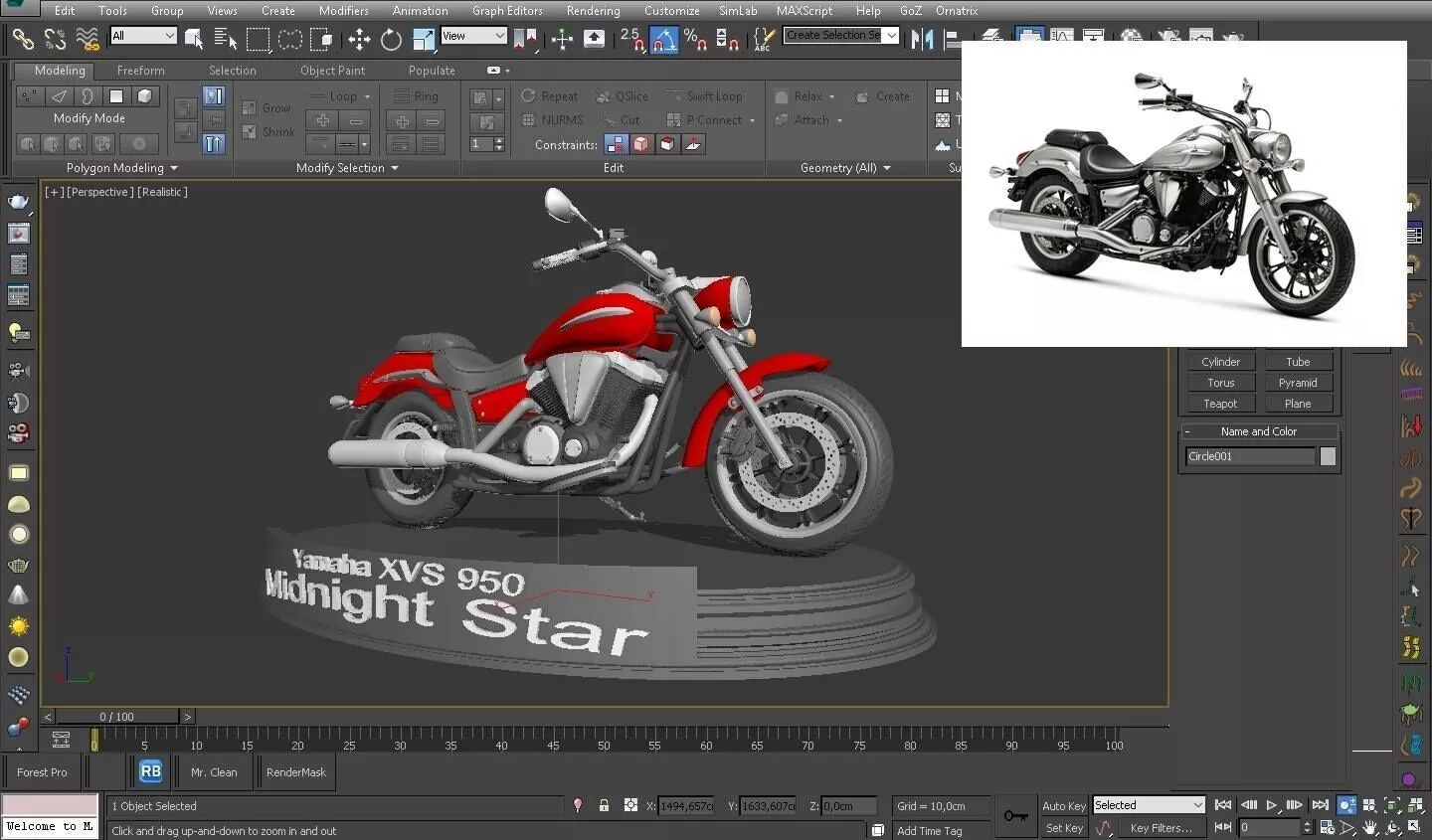Select Element sub-object mode icon
1432x840 pixels.
pos(145,96)
